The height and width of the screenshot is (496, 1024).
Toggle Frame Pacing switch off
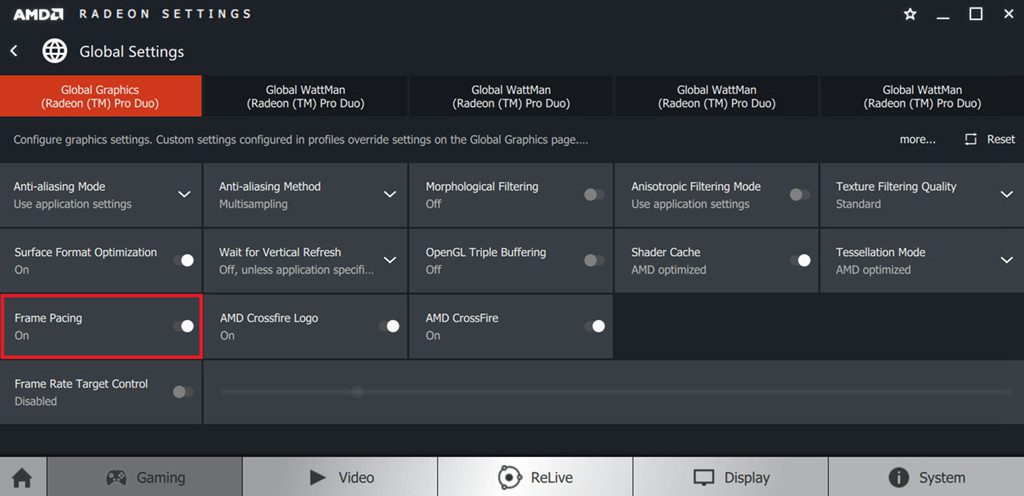(x=184, y=326)
